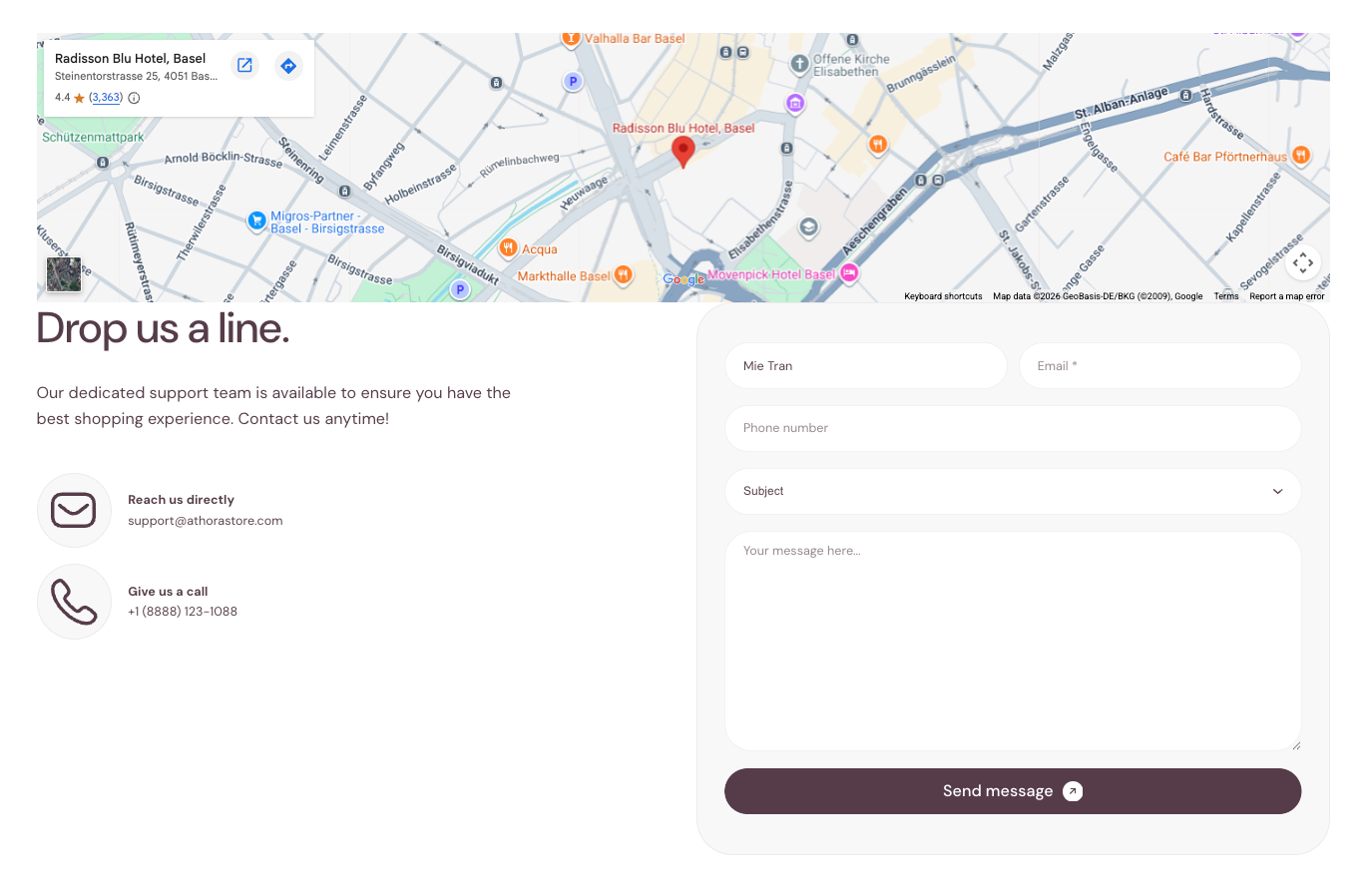Click the Drop us a line heading
This screenshot has width=1372, height=895.
[163, 328]
